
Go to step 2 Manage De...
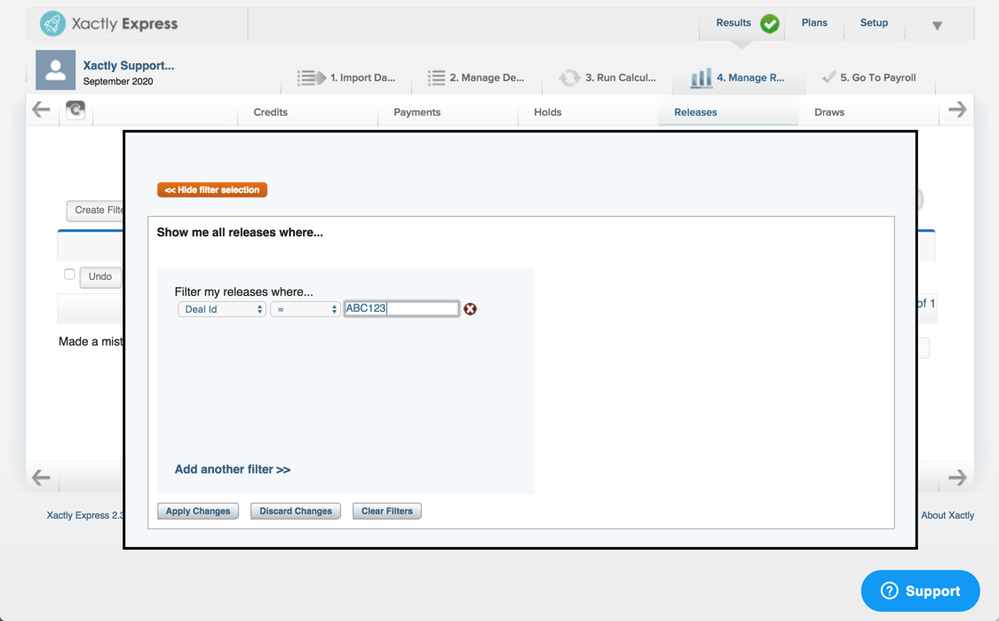(487, 78)
